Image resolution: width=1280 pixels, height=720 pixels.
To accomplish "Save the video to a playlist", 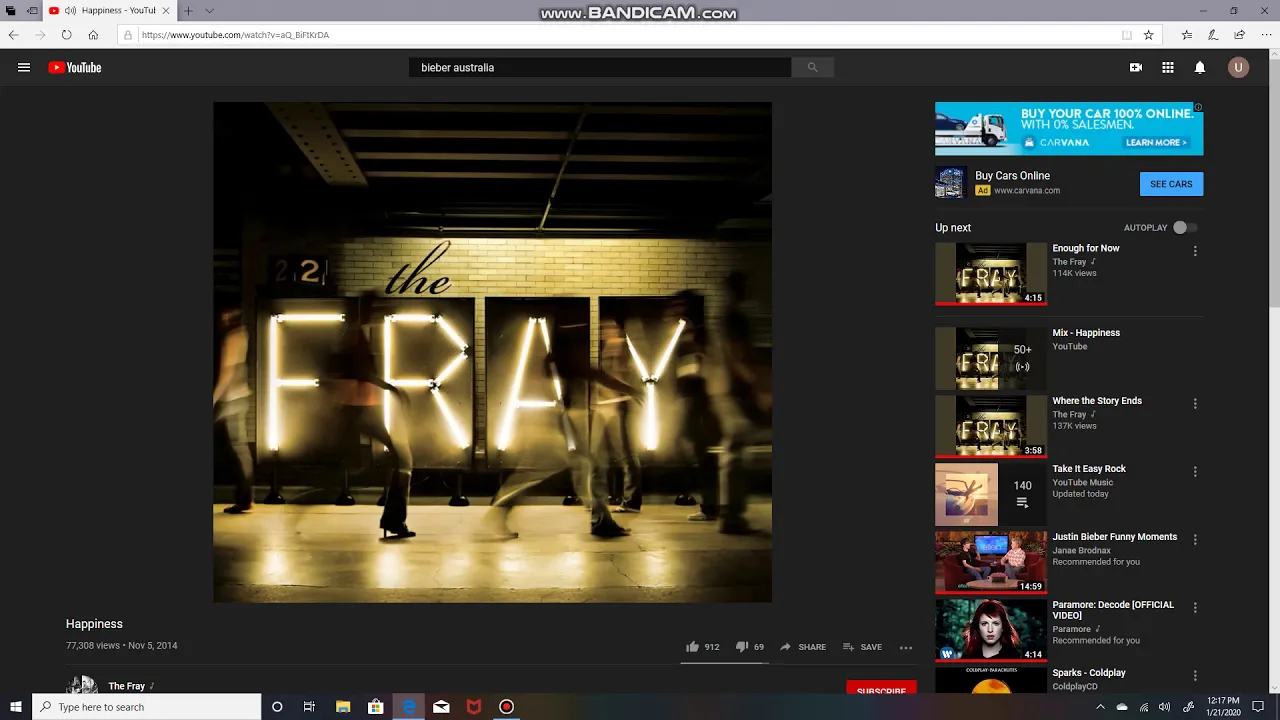I will (x=862, y=647).
